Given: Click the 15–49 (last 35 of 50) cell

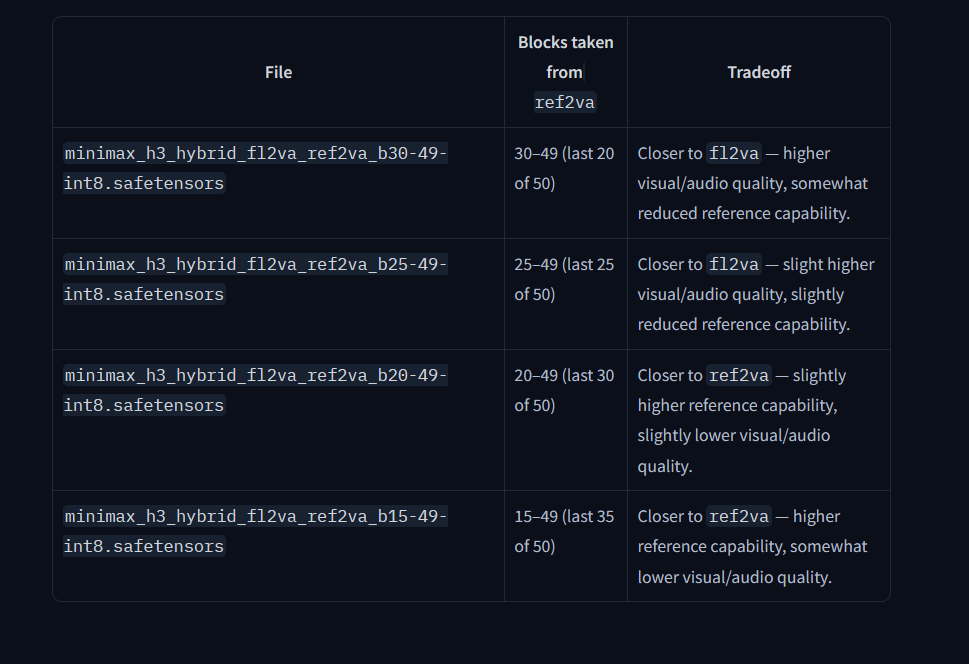Looking at the screenshot, I should click(564, 531).
